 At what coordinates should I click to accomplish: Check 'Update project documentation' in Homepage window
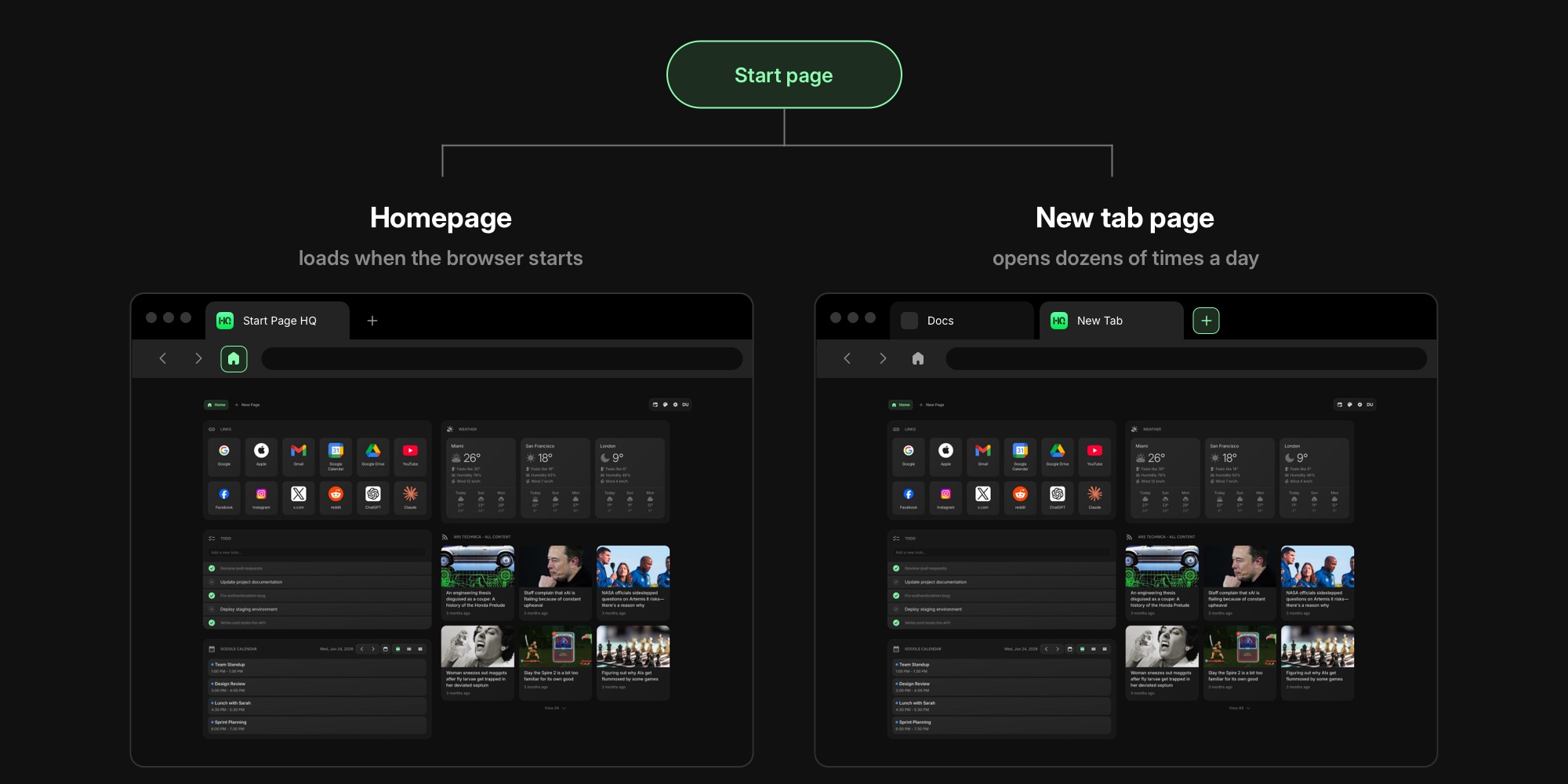212,582
